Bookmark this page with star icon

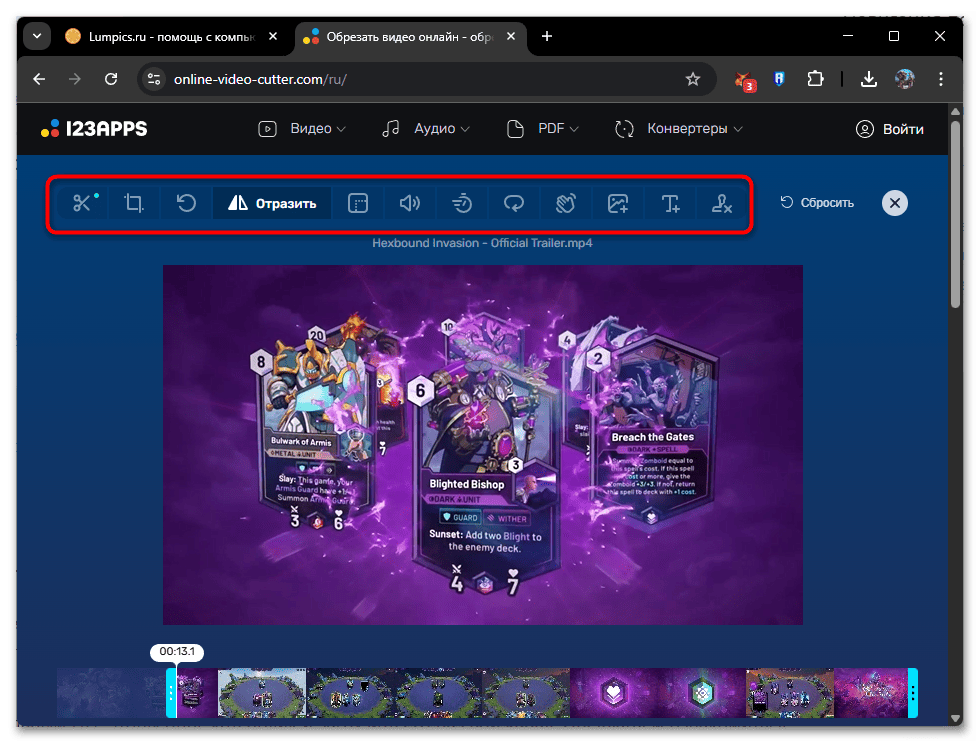pos(692,79)
